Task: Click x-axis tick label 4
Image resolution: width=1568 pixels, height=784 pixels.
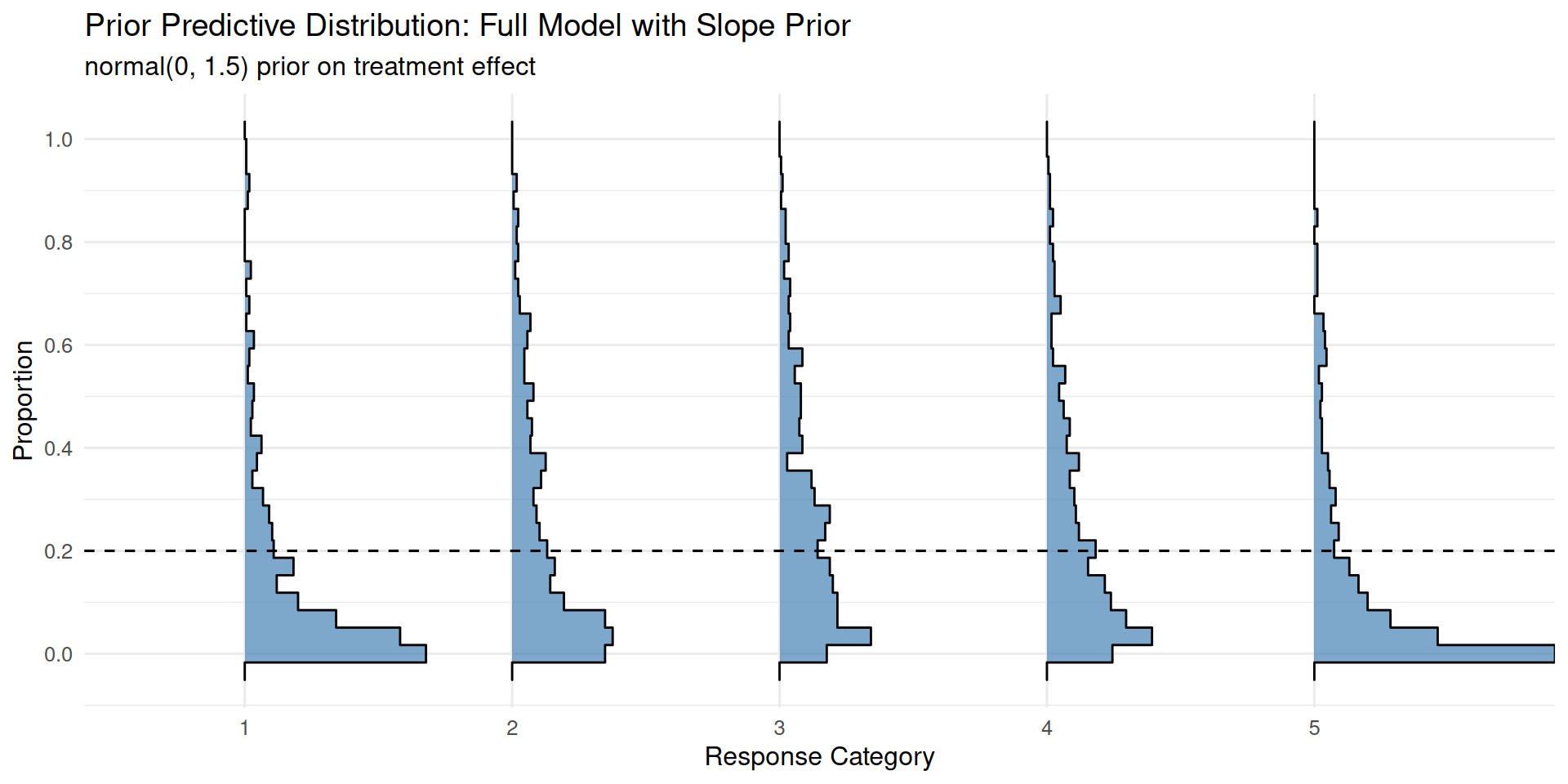Action: coord(1047,728)
